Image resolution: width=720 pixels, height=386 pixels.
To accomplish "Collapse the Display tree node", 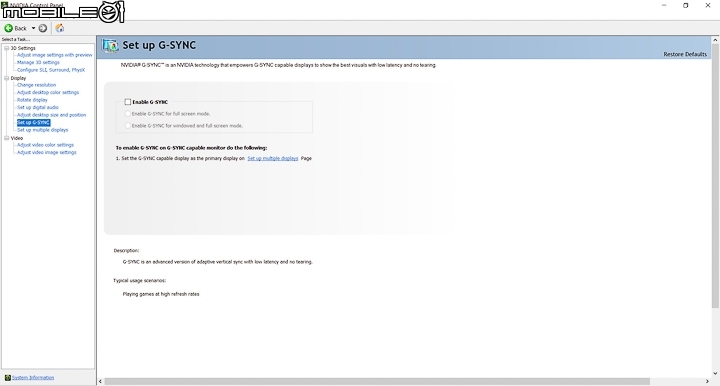I will 6,78.
